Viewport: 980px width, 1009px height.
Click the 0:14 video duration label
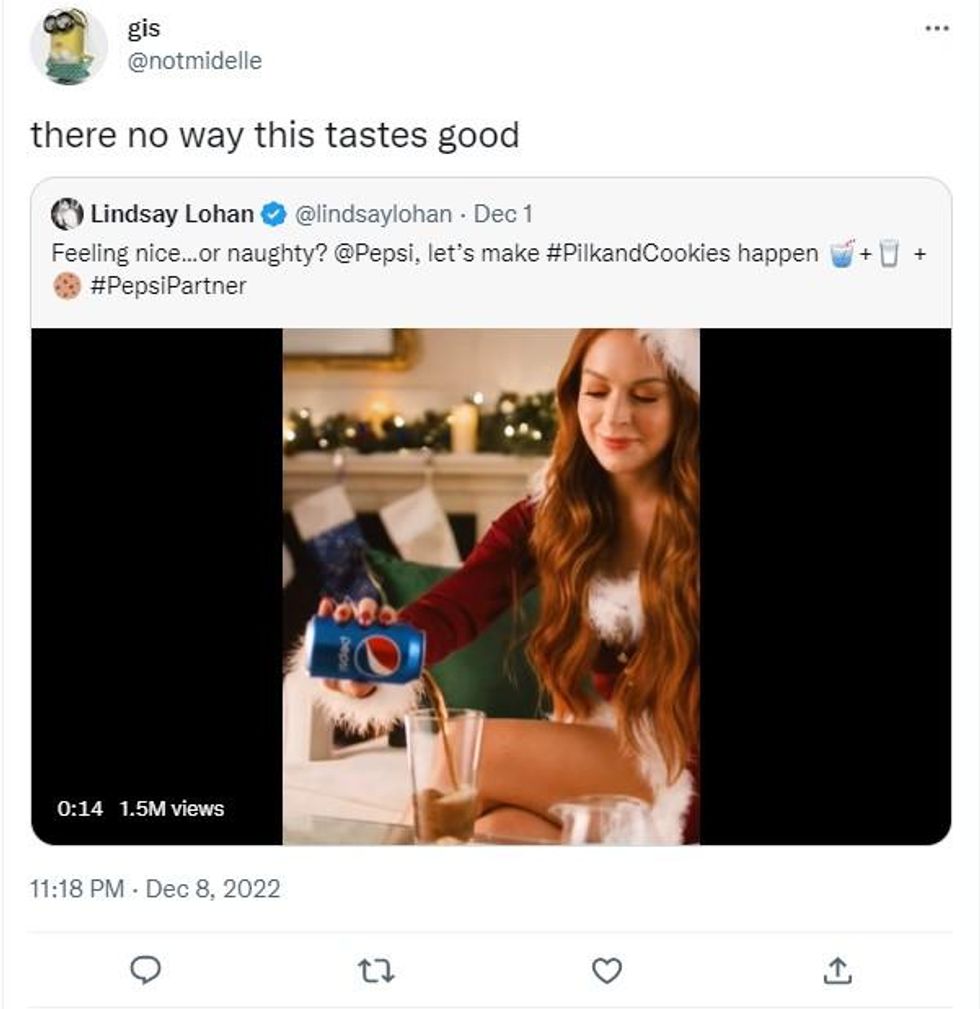pos(80,808)
